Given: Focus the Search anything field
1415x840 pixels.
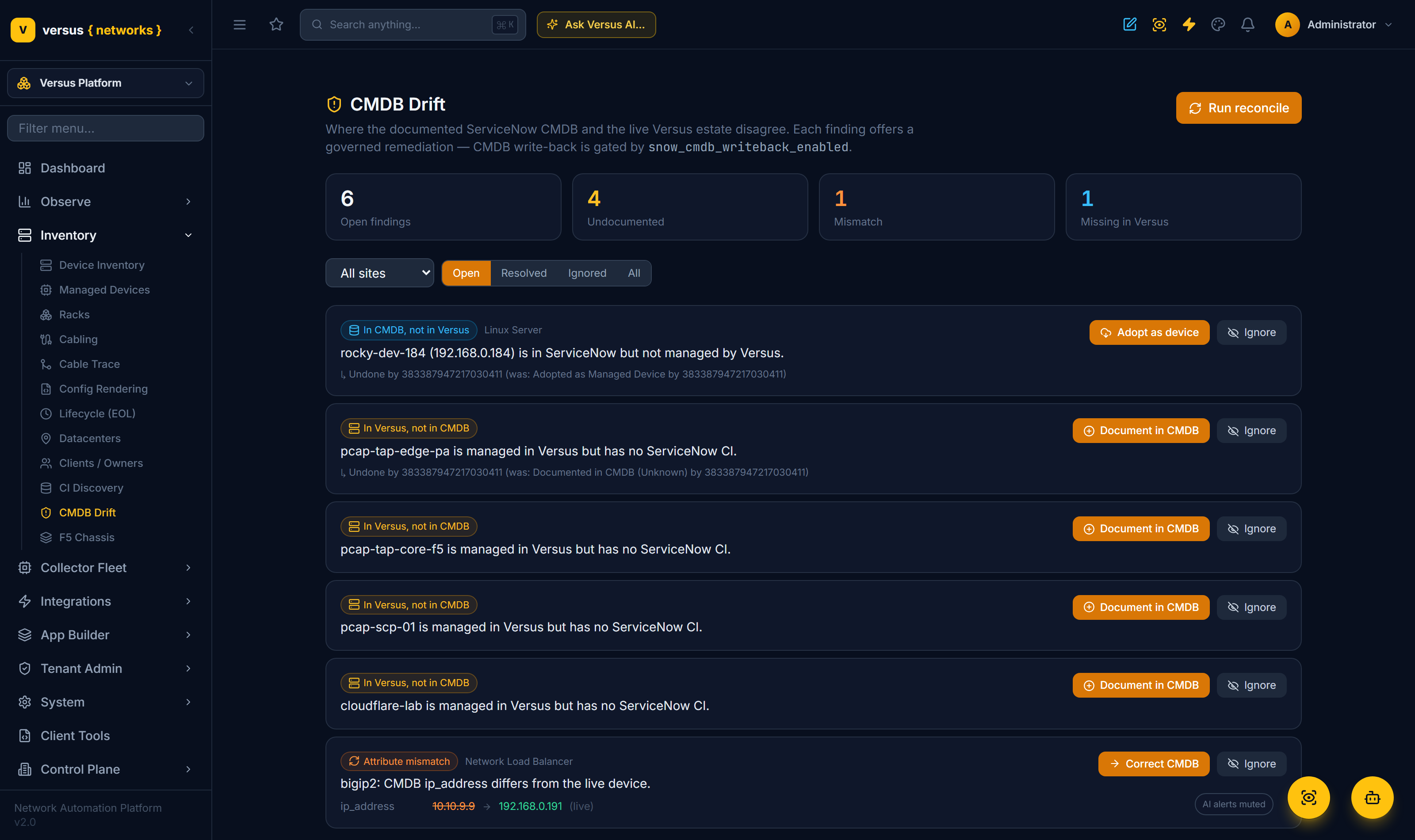Looking at the screenshot, I should 413,24.
